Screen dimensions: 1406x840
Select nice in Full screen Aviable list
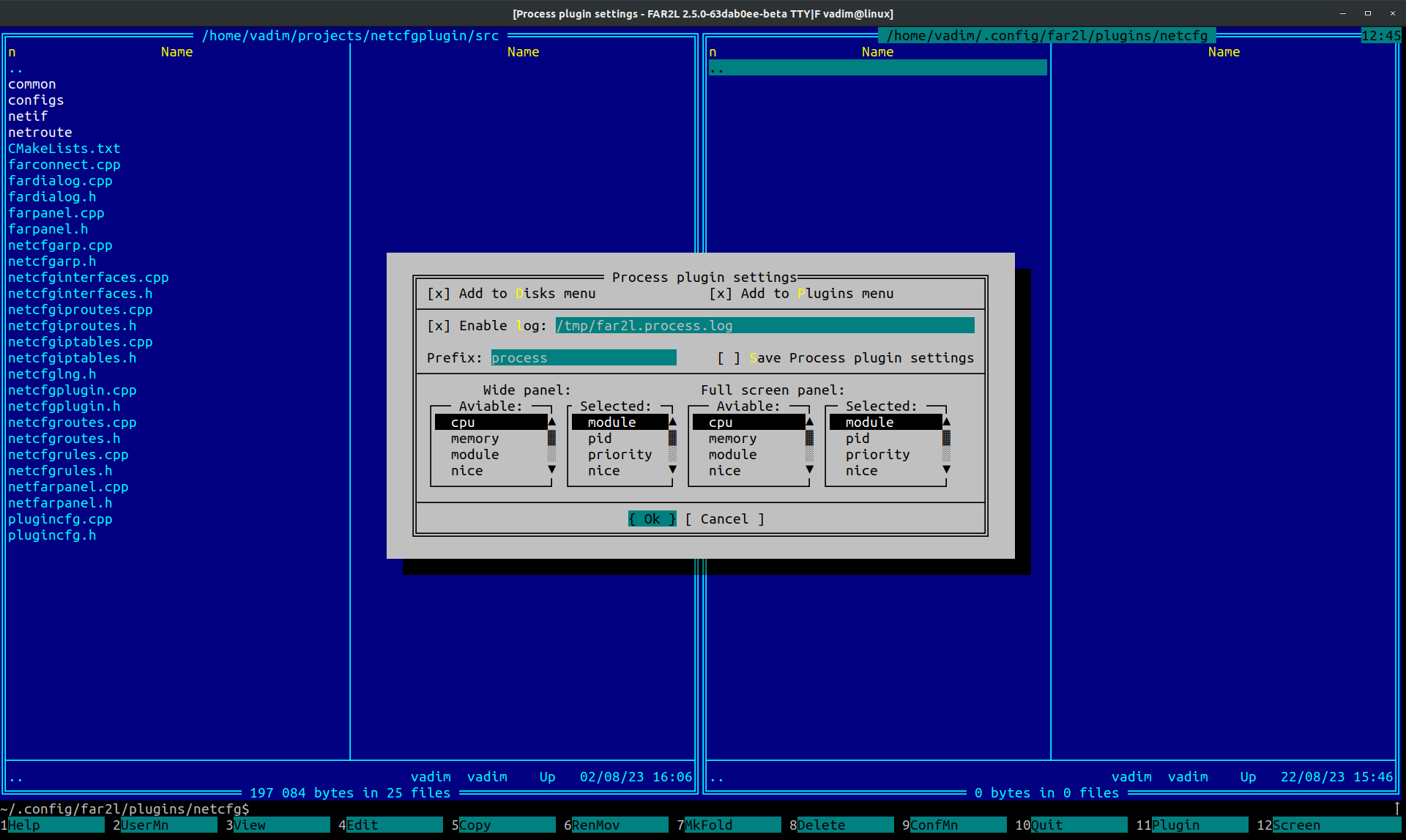748,471
